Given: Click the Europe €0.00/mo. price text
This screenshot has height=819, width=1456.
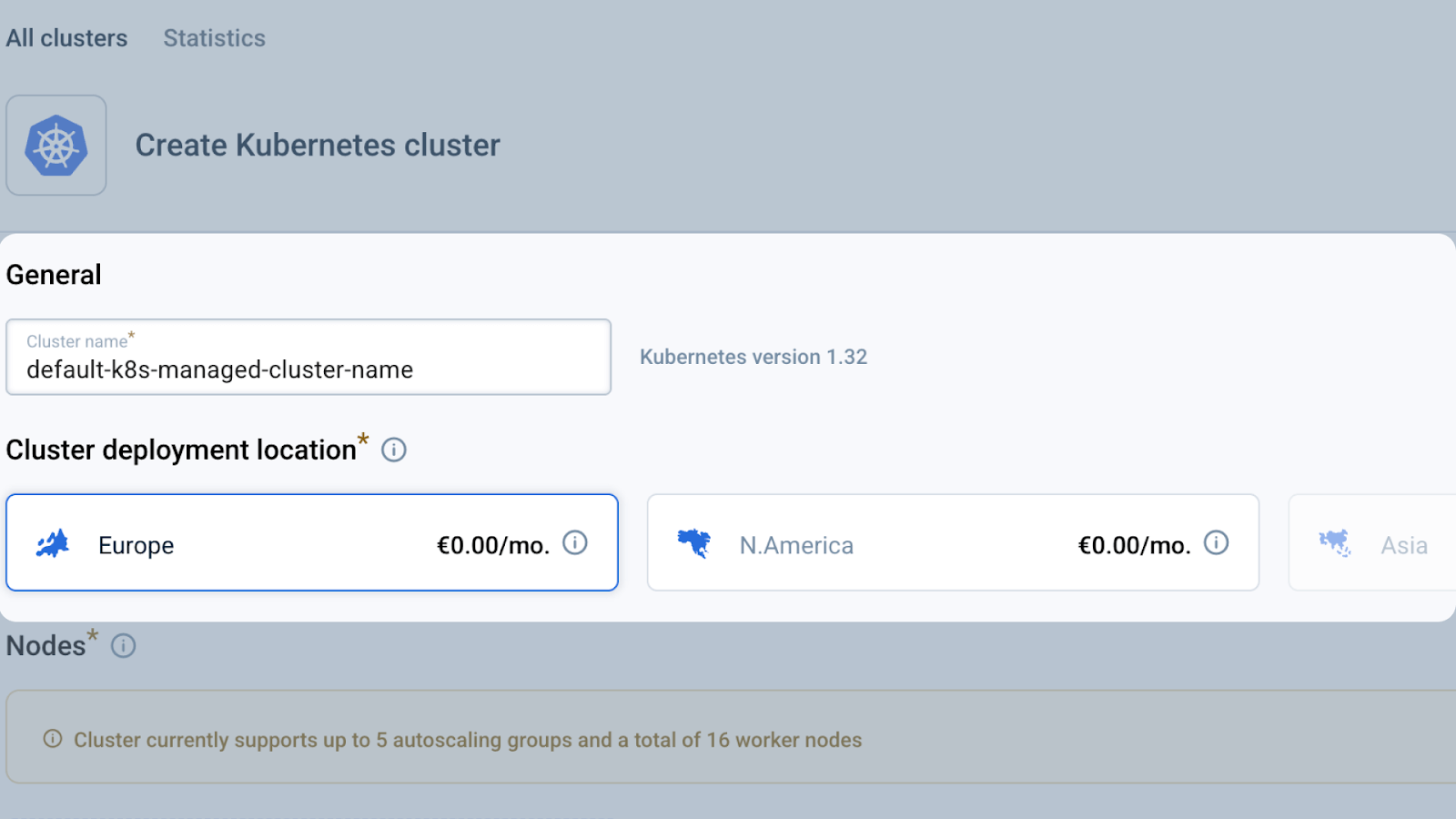Looking at the screenshot, I should click(x=493, y=545).
